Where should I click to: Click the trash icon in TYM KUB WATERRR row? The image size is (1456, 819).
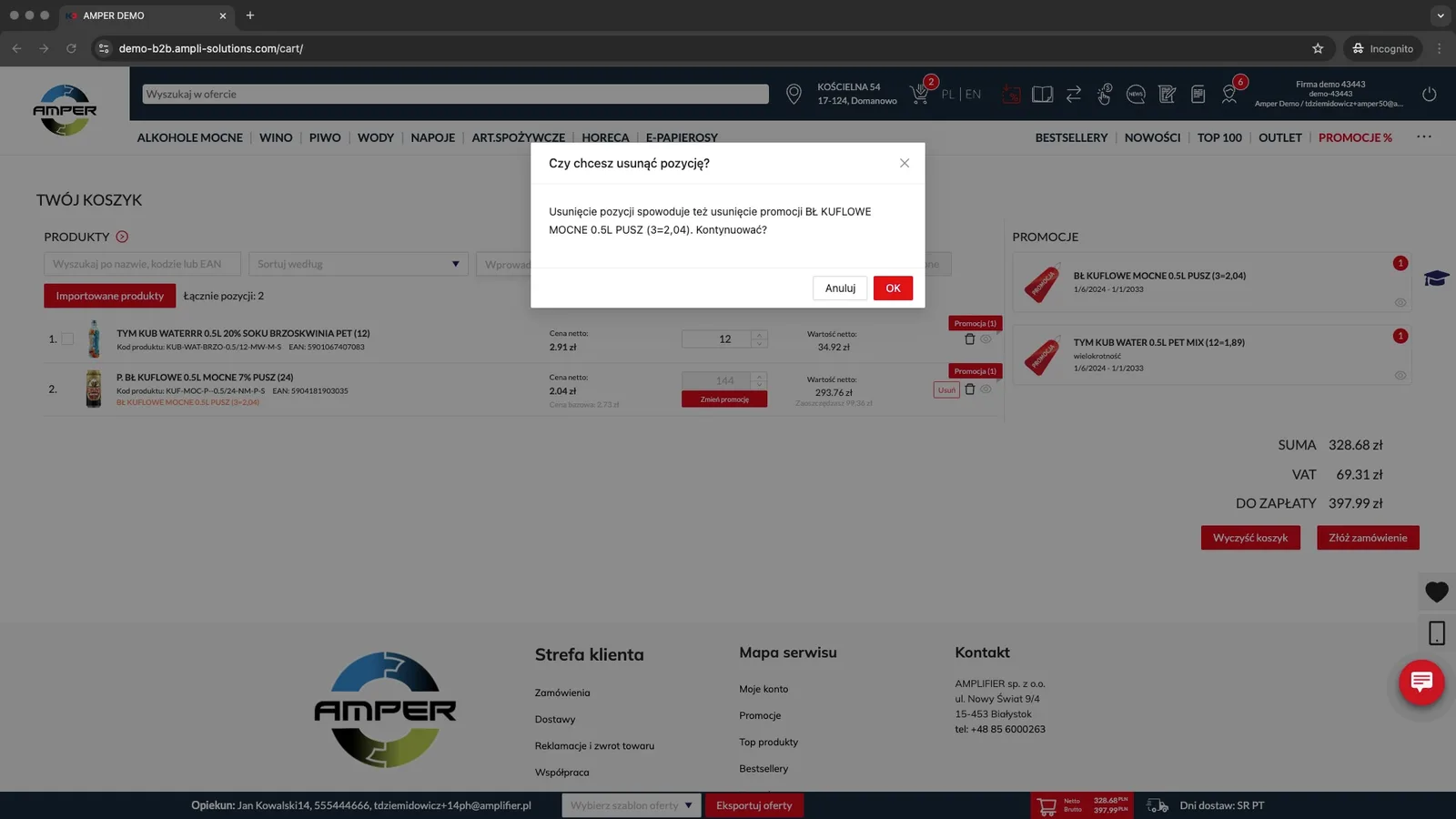969,339
